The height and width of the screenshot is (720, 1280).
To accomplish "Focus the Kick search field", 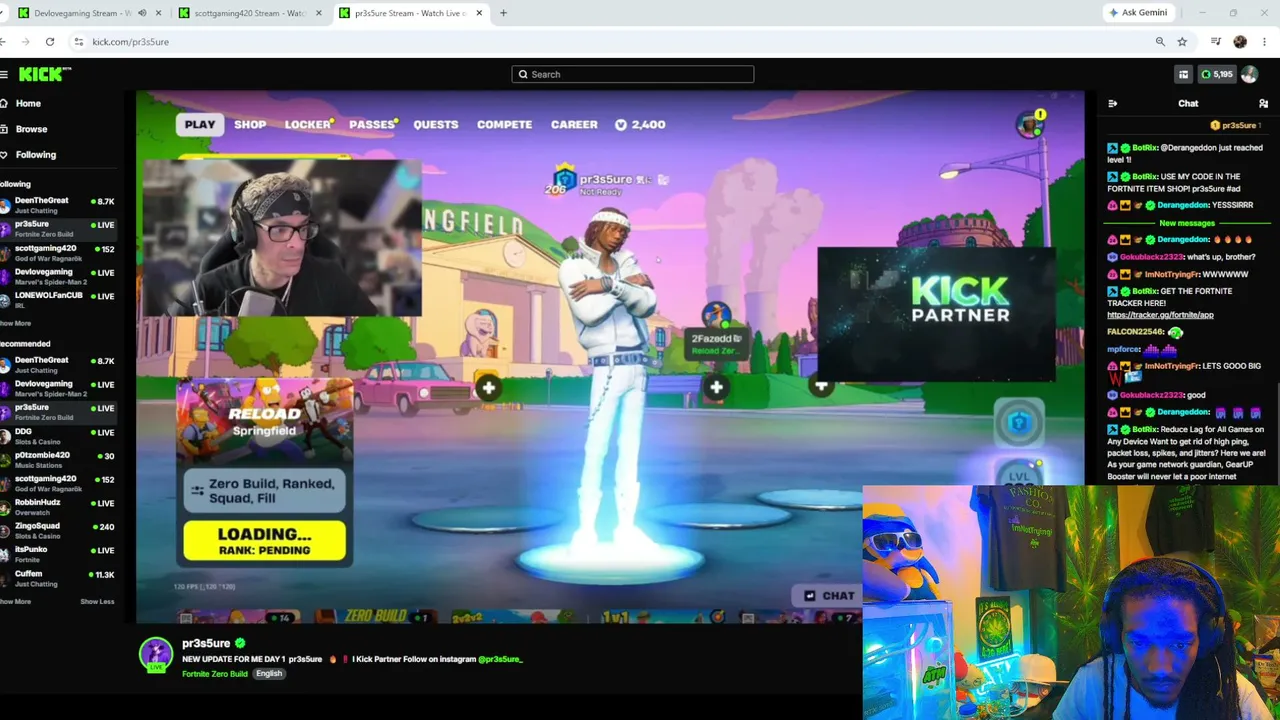I will [632, 74].
